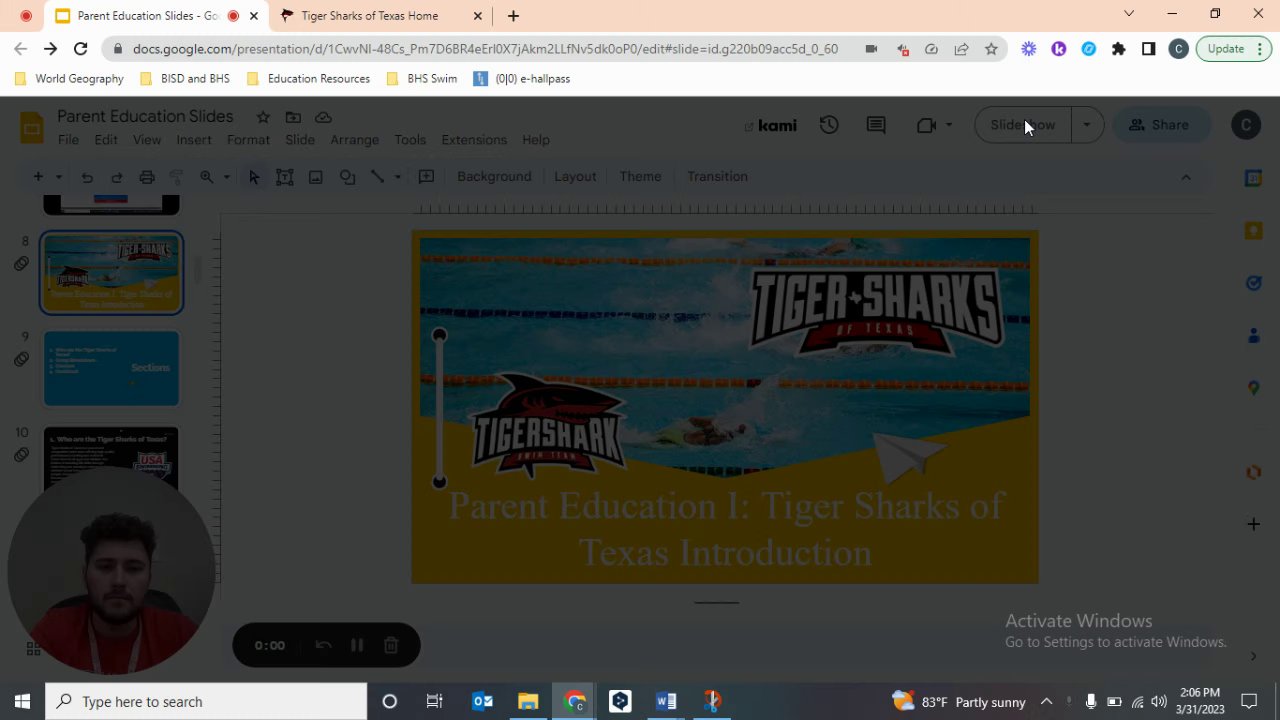Image resolution: width=1280 pixels, height=720 pixels.
Task: Open Google Keep side panel icon
Action: 1253,231
